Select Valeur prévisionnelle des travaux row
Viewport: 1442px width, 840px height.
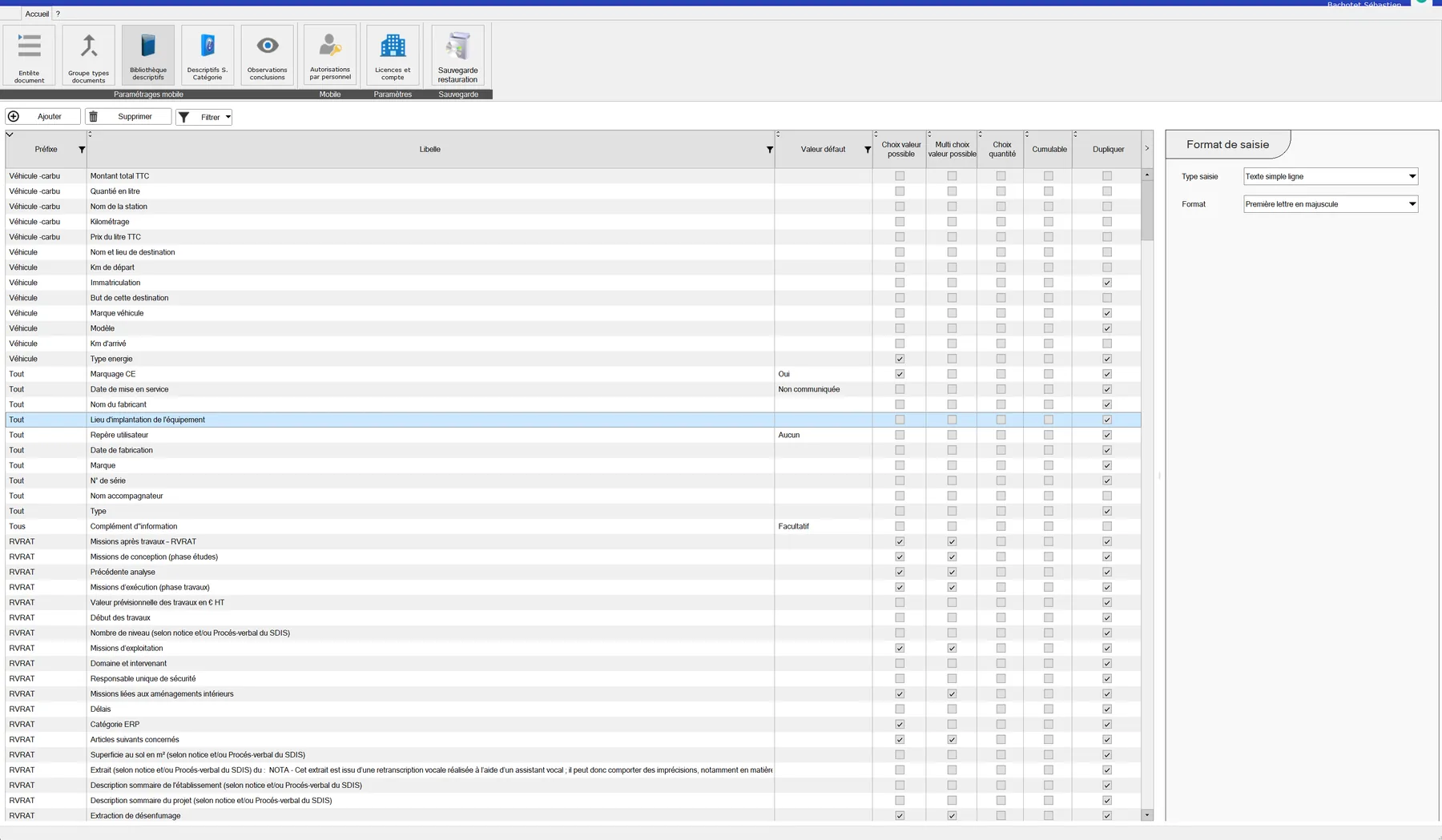coord(574,602)
